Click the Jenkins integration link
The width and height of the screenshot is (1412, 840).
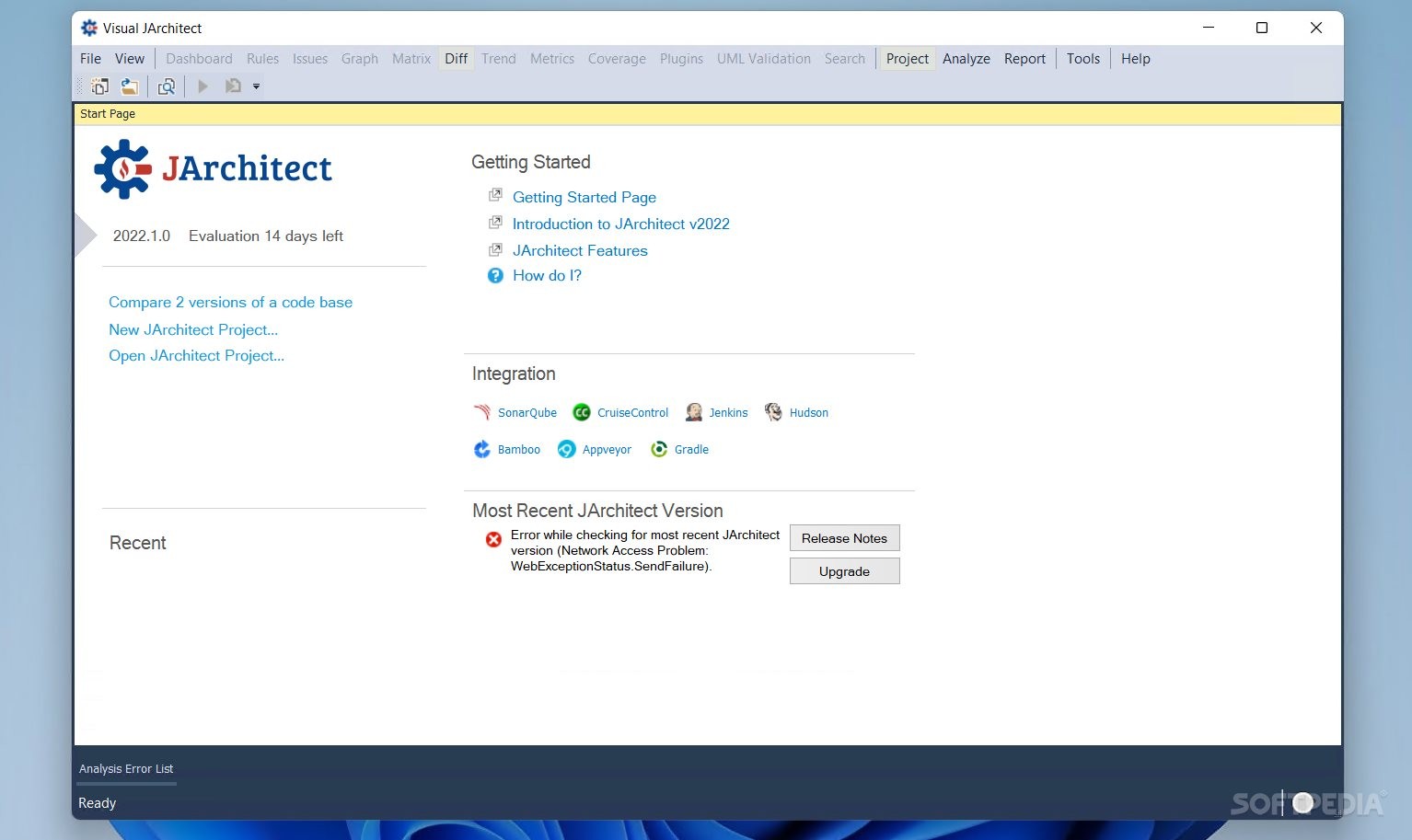click(x=728, y=413)
